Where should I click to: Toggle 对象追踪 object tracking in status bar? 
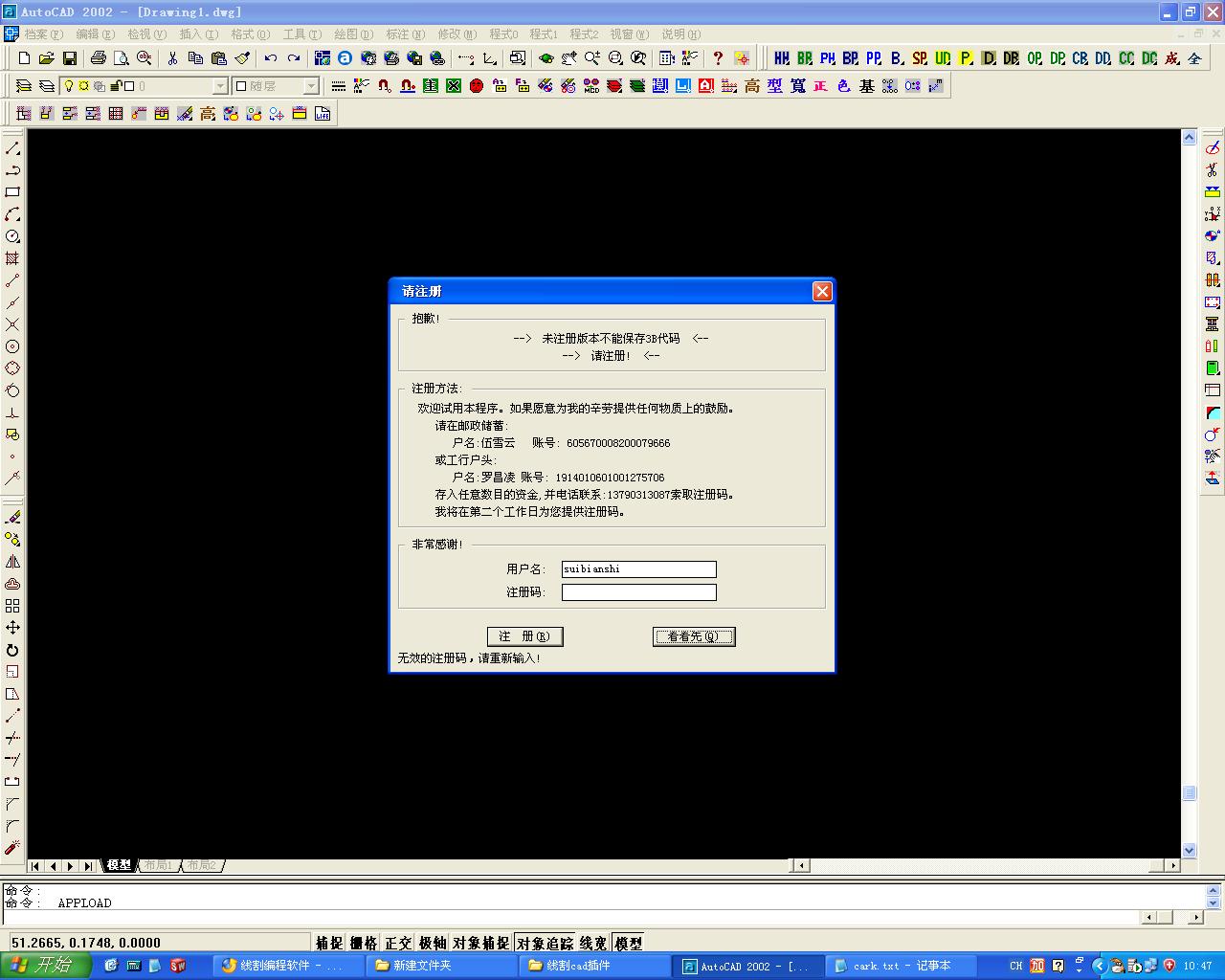545,944
